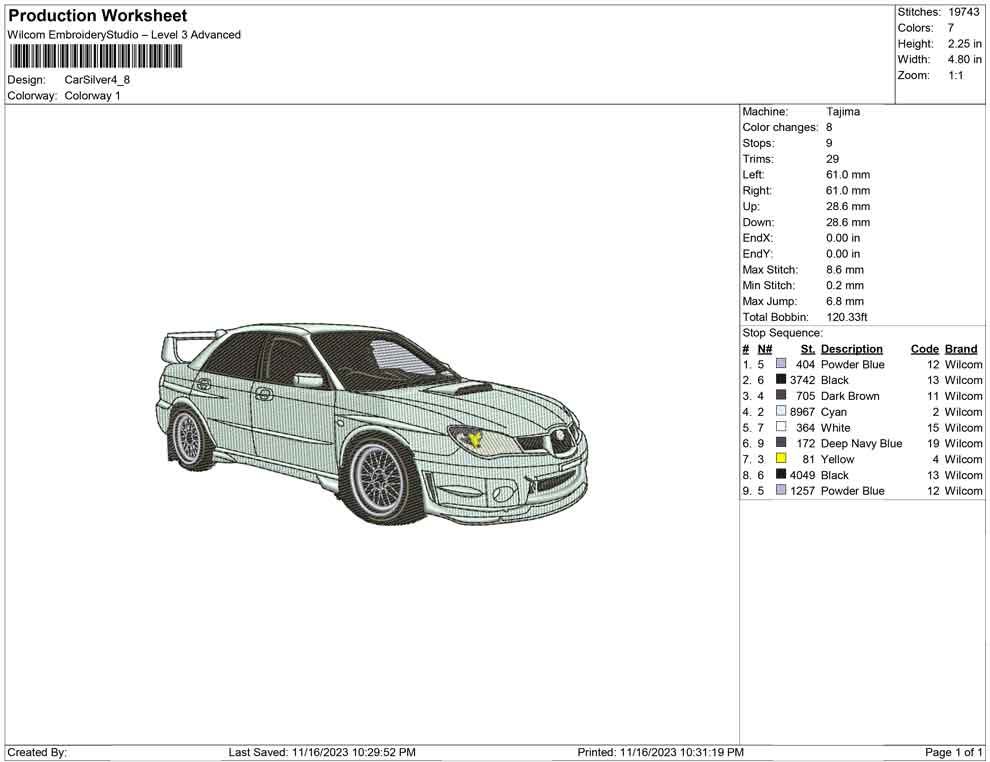
Task: Click the Page 1 of 1 footer text
Action: (x=954, y=752)
